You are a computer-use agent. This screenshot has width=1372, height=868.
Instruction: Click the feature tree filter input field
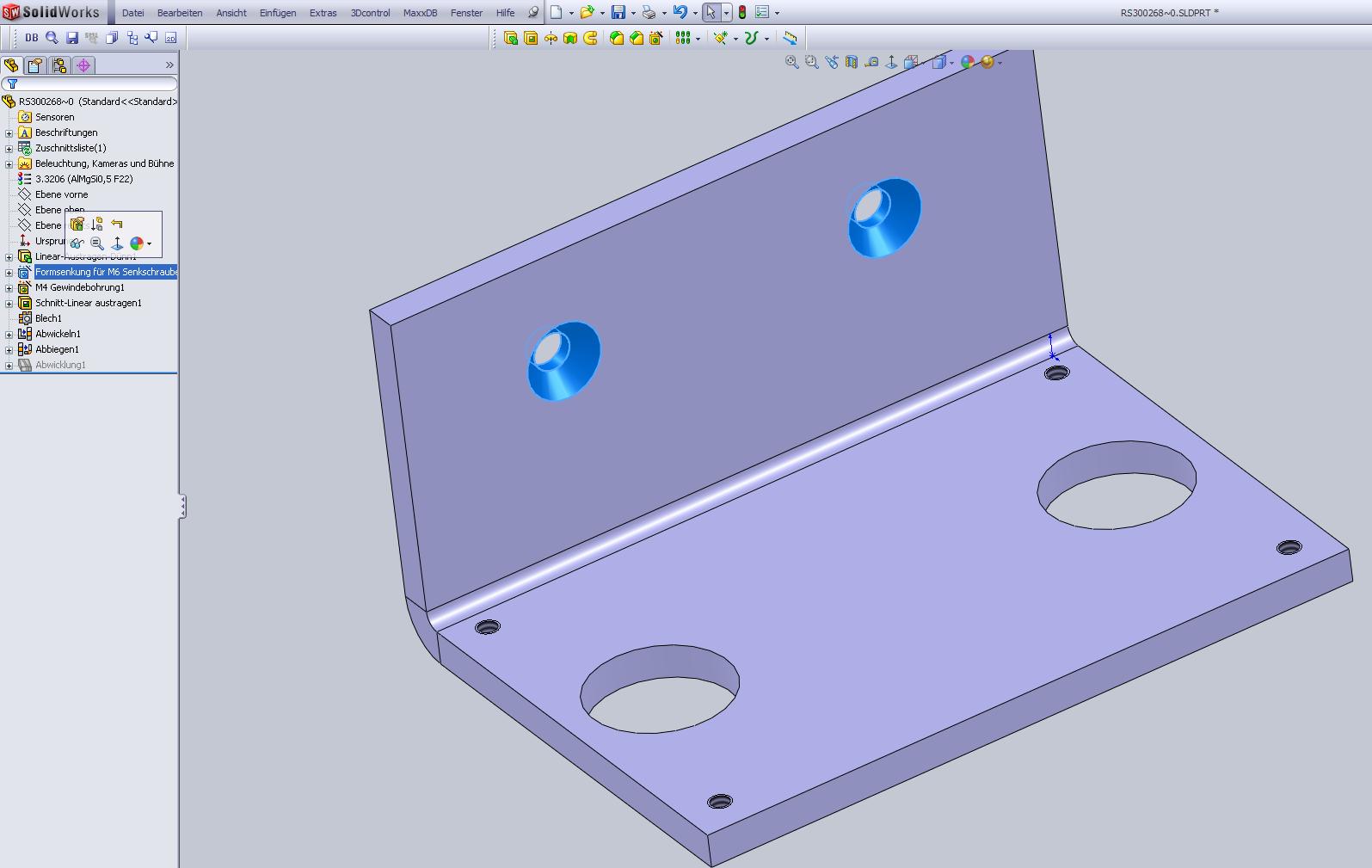89,83
